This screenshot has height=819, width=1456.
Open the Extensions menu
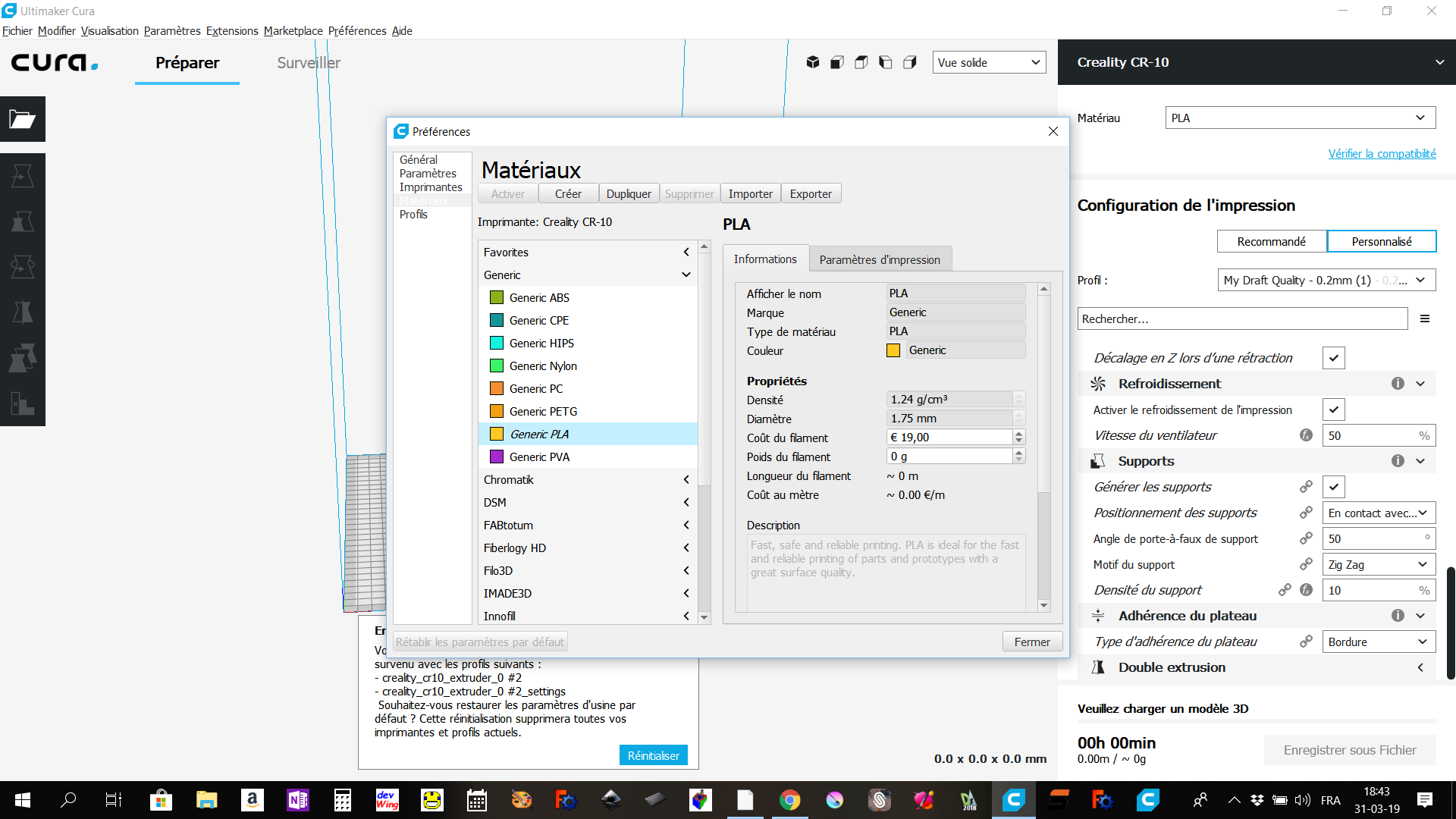(232, 31)
